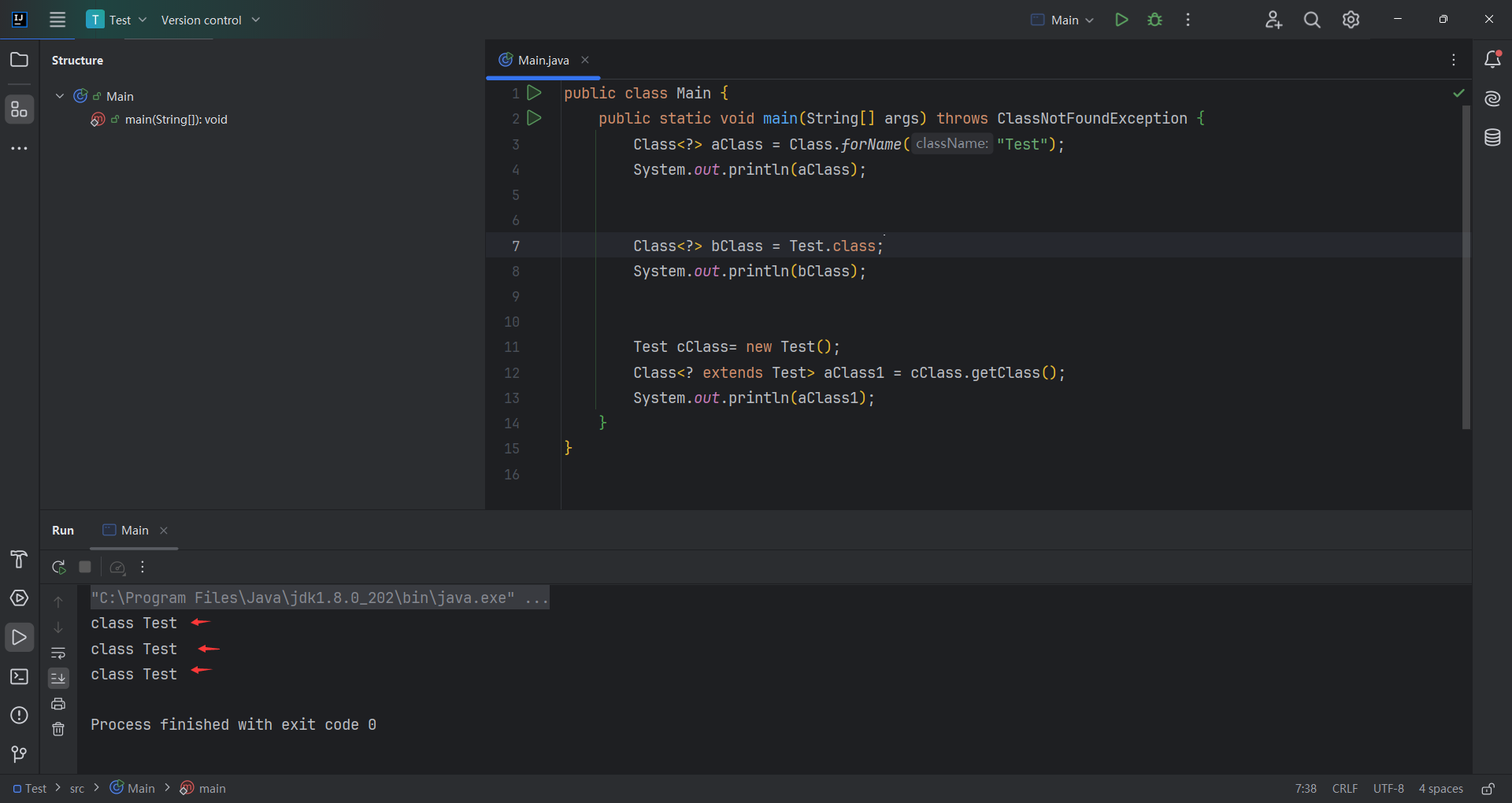
Task: Click the 7:38 caret position indicator
Action: (1306, 789)
